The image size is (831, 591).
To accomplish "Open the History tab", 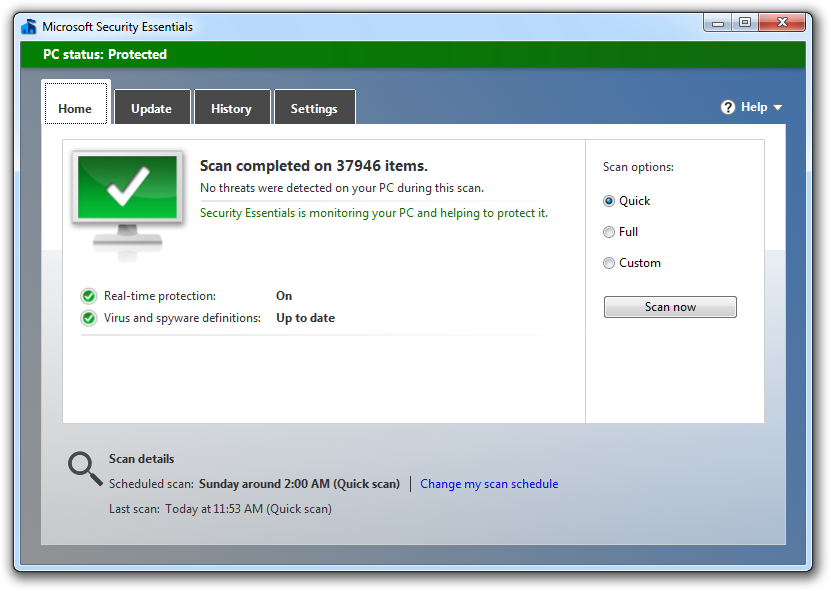I will click(x=232, y=107).
